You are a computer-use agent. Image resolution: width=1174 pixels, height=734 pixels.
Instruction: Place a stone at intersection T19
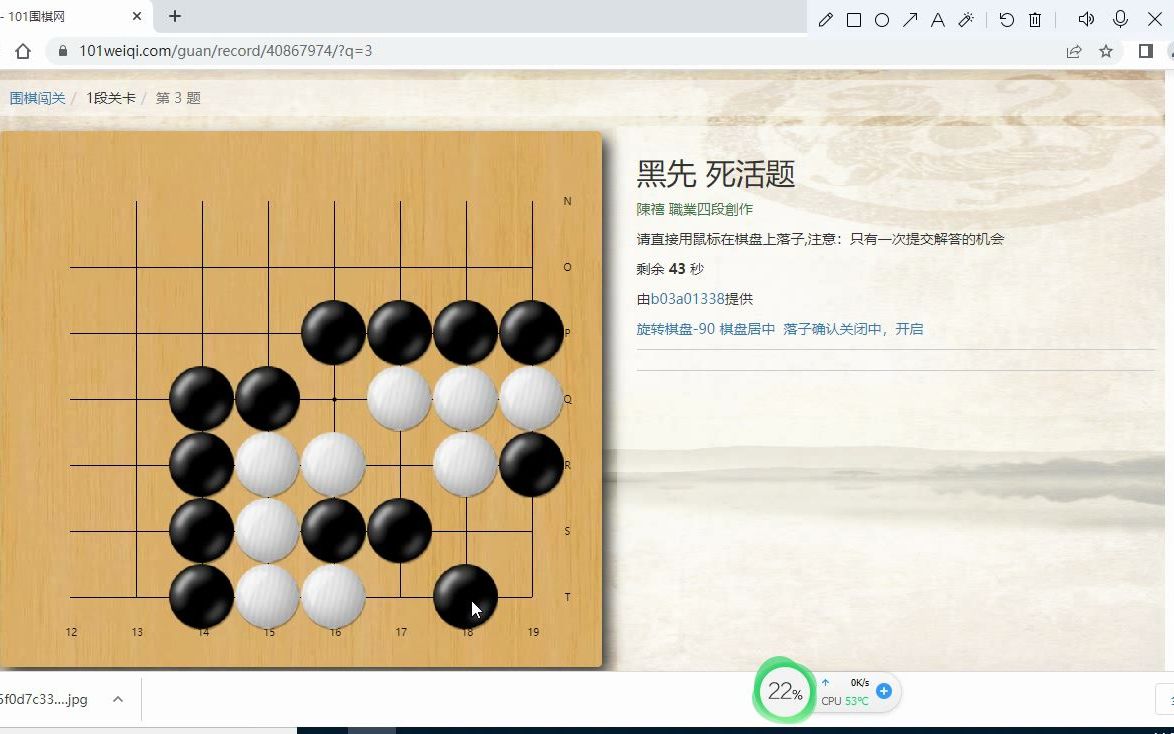point(532,597)
